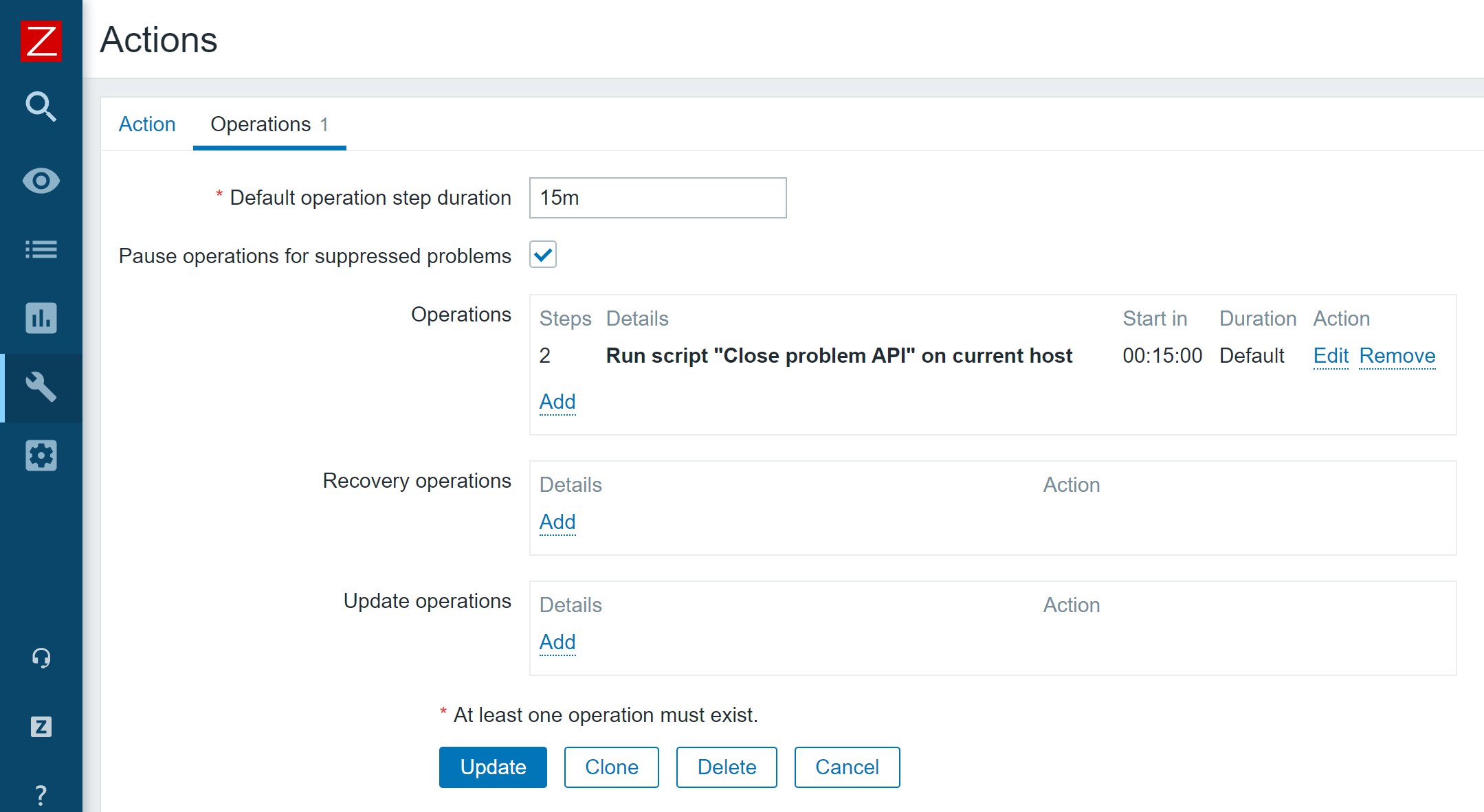Open the Inventory list icon menu
This screenshot has height=812, width=1484.
click(x=41, y=249)
